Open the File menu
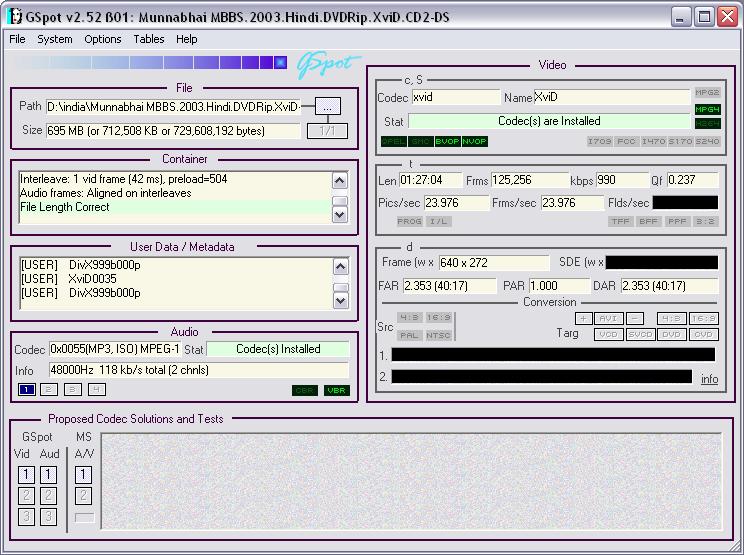744x555 pixels. pos(17,39)
